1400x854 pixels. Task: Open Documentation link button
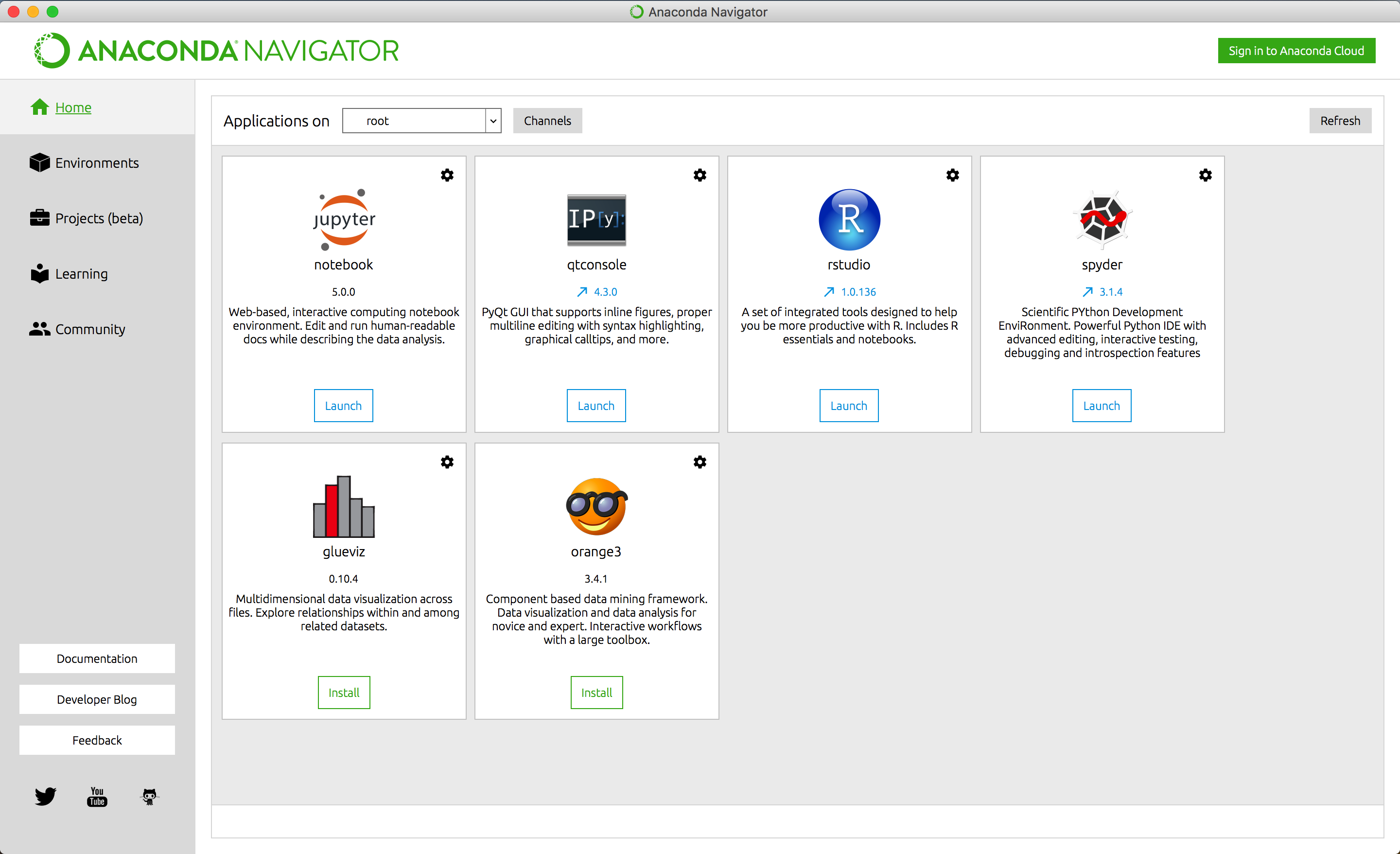coord(97,658)
